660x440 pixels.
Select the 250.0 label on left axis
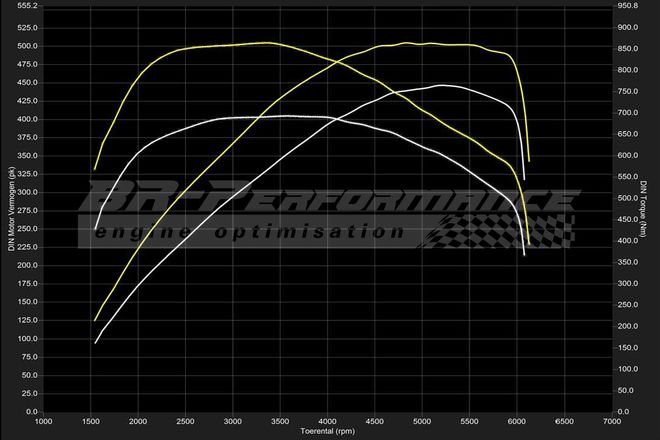(x=28, y=229)
